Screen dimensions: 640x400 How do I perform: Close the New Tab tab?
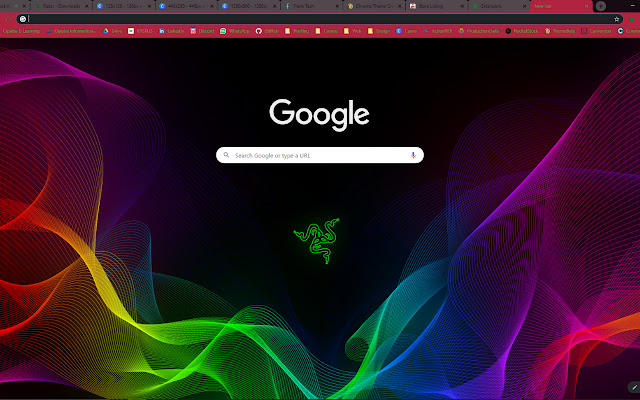(x=587, y=6)
